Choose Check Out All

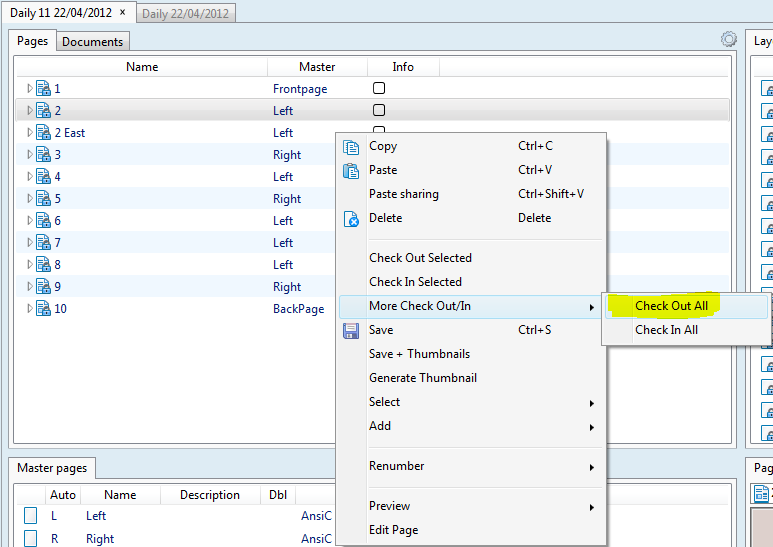tap(687, 306)
